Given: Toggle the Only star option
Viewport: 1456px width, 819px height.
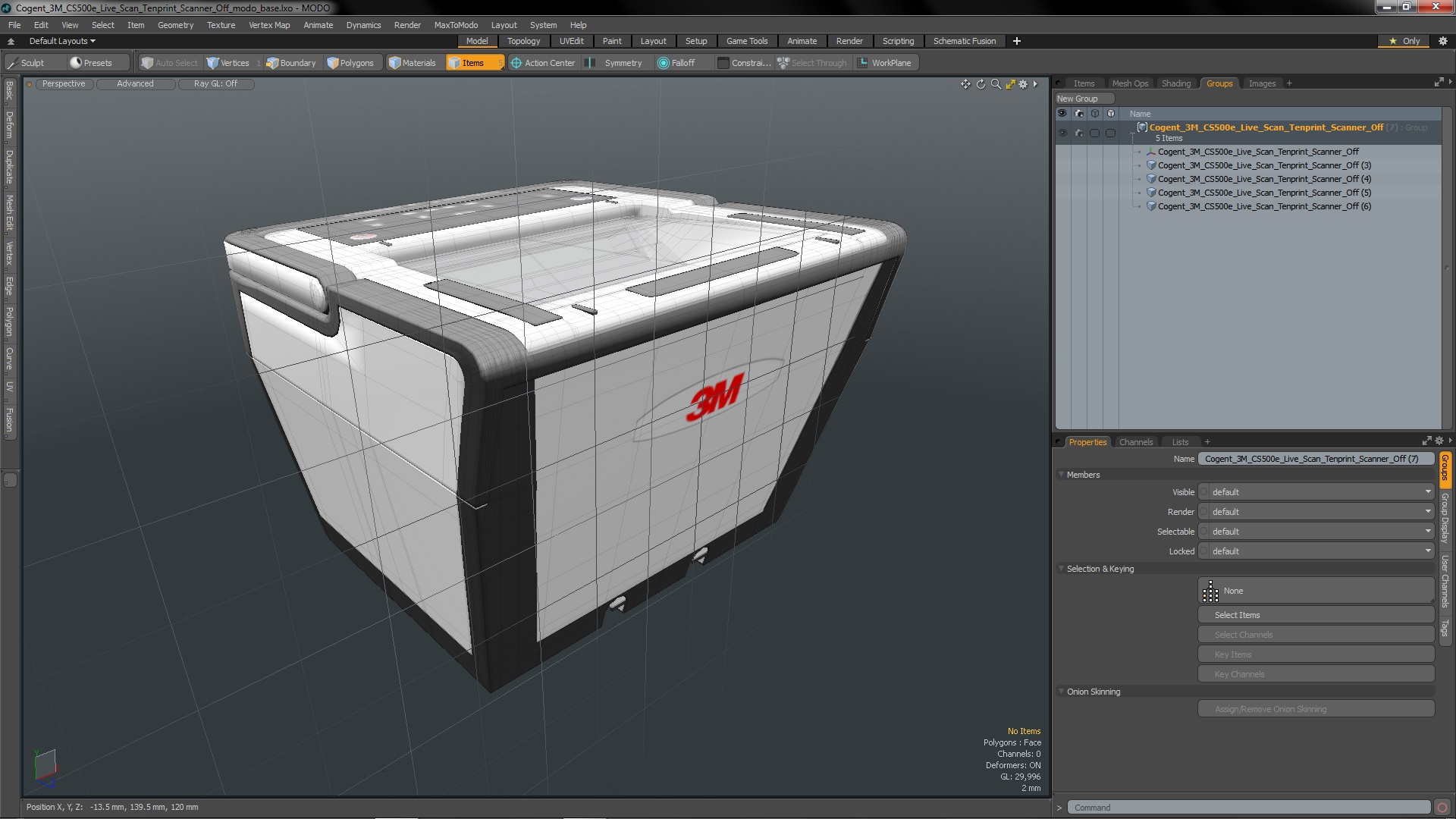Looking at the screenshot, I should 1404,41.
